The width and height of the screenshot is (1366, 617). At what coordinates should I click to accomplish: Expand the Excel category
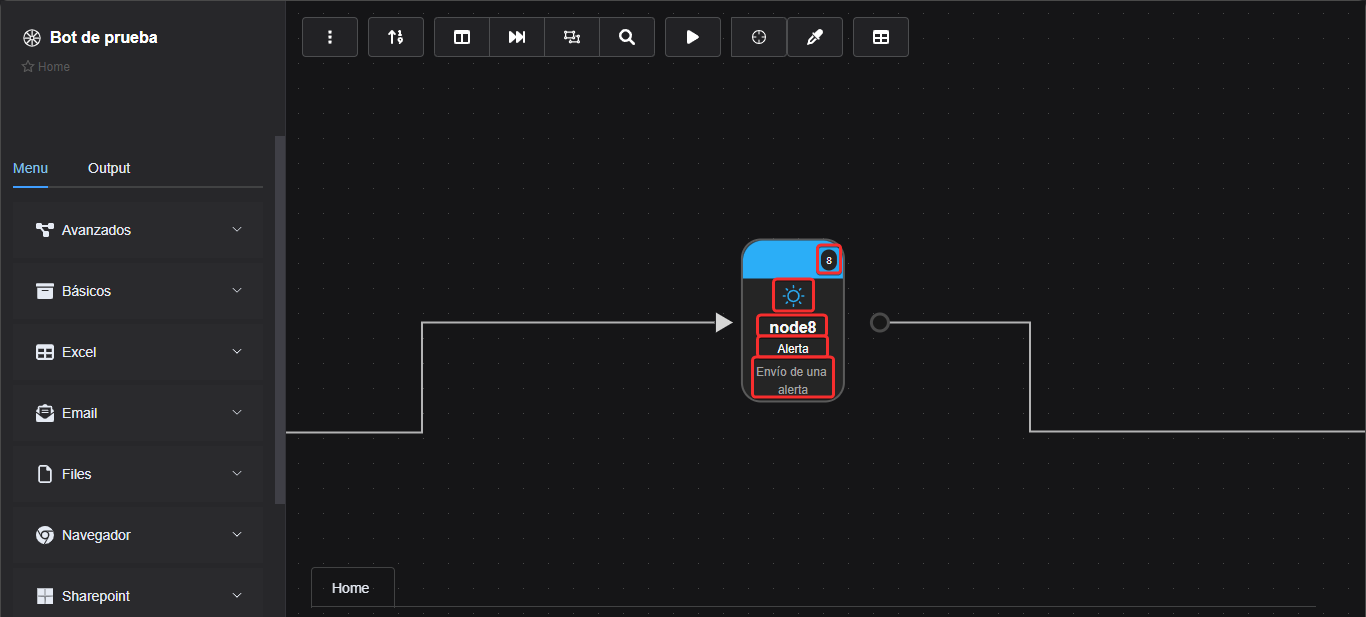click(138, 352)
